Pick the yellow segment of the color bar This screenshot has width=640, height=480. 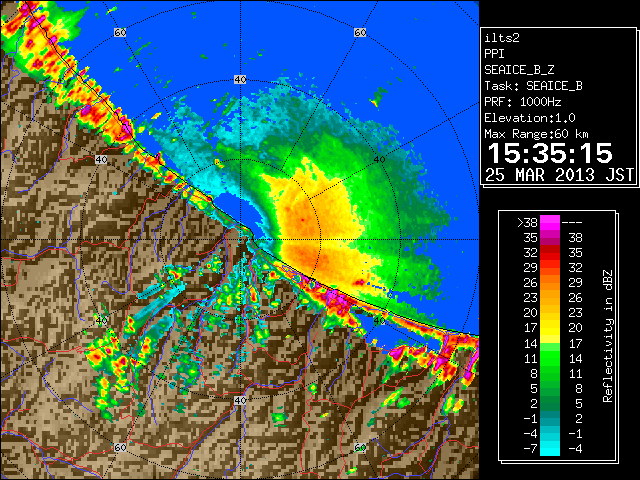550,328
